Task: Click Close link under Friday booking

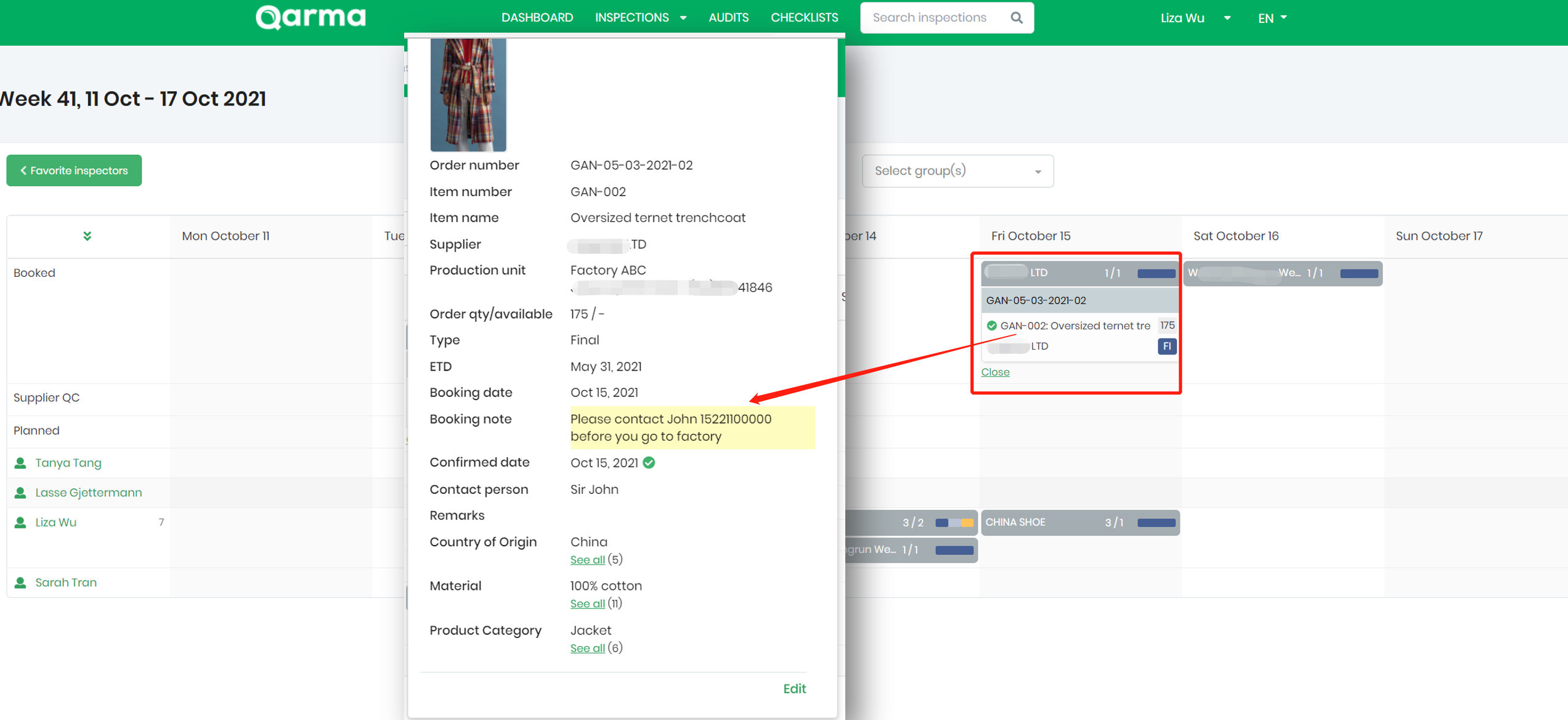Action: [995, 372]
